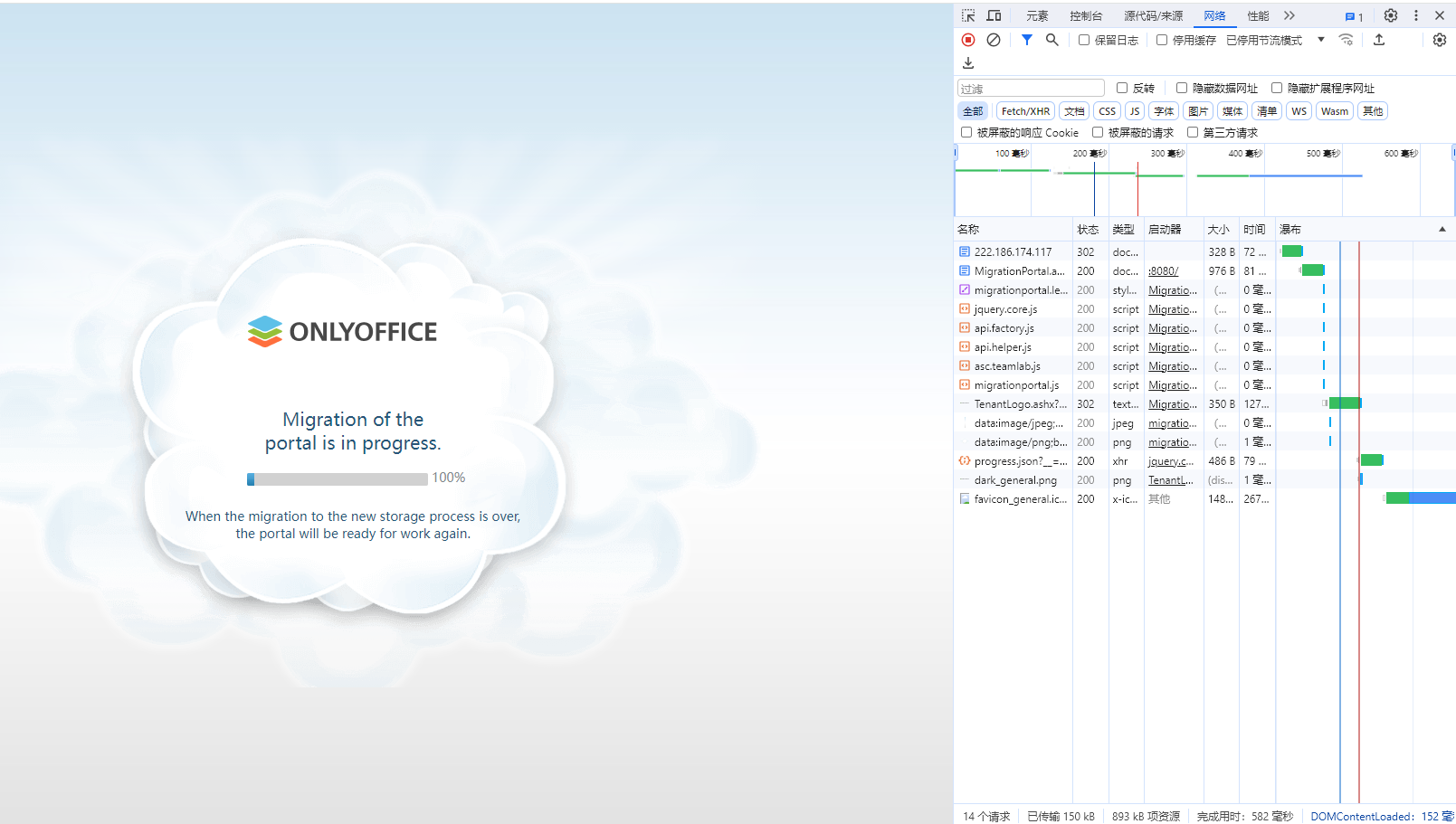Open network search magnifier
The height and width of the screenshot is (824, 1456).
click(x=1052, y=40)
